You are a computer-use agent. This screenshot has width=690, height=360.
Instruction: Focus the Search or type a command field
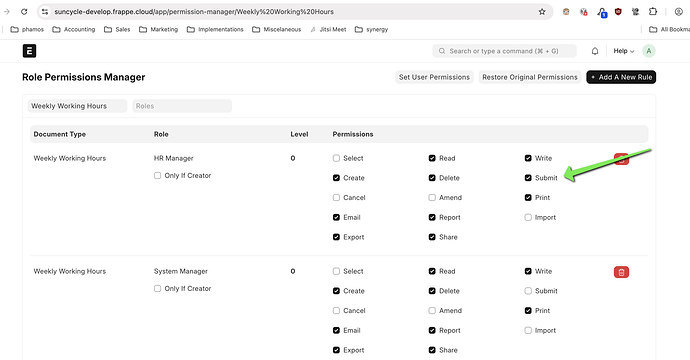tap(504, 51)
